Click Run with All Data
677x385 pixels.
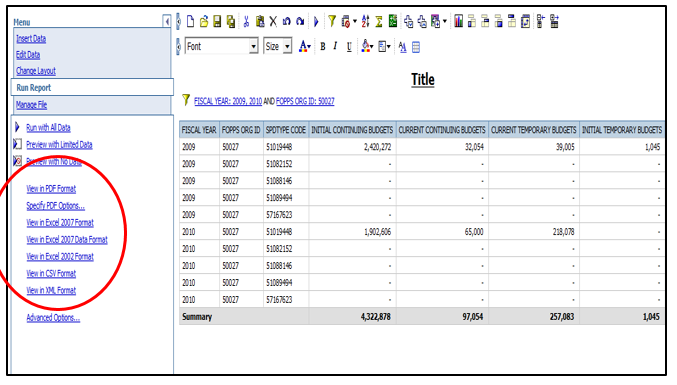[48, 128]
